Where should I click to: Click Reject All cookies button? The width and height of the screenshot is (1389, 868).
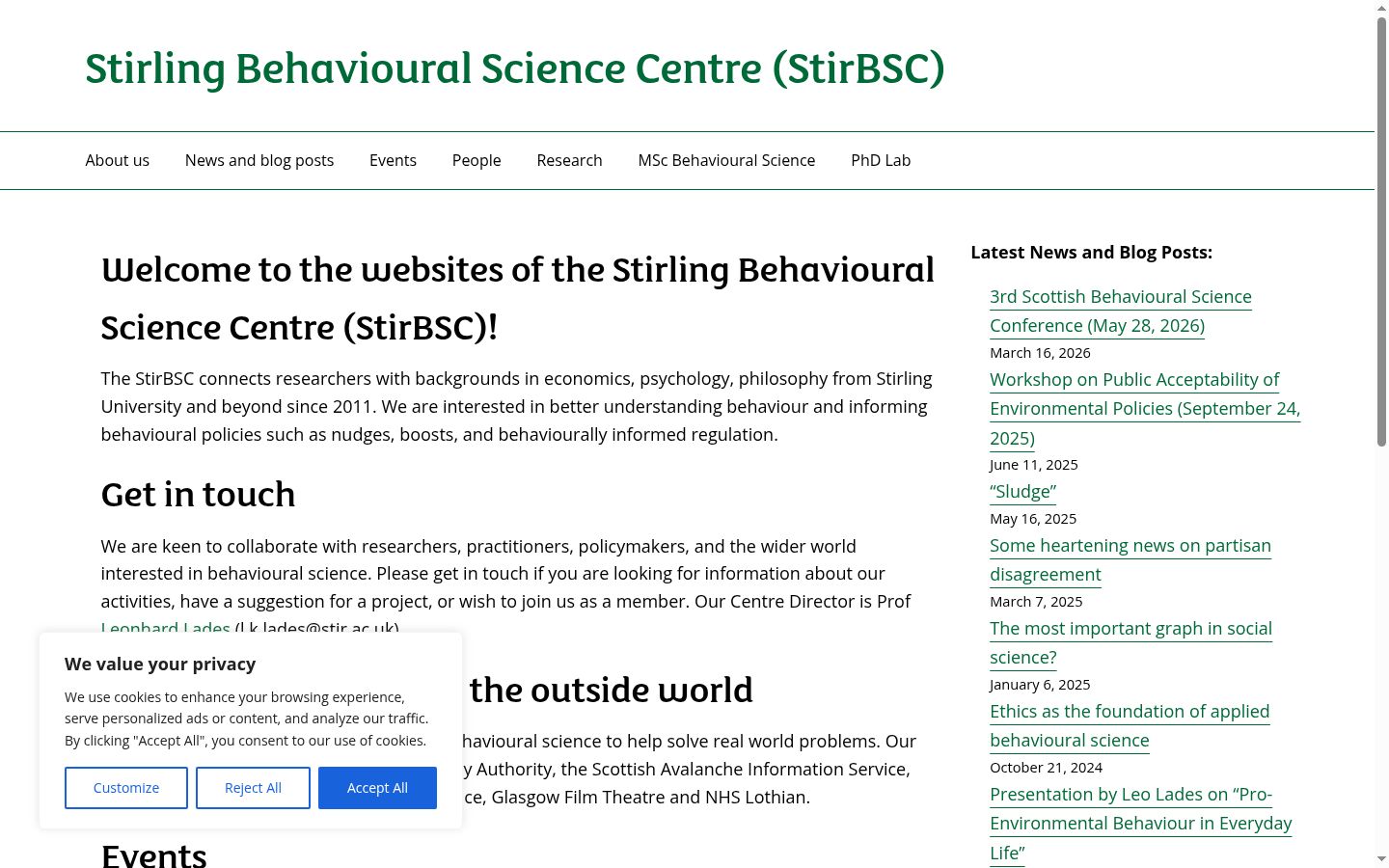pyautogui.click(x=253, y=788)
